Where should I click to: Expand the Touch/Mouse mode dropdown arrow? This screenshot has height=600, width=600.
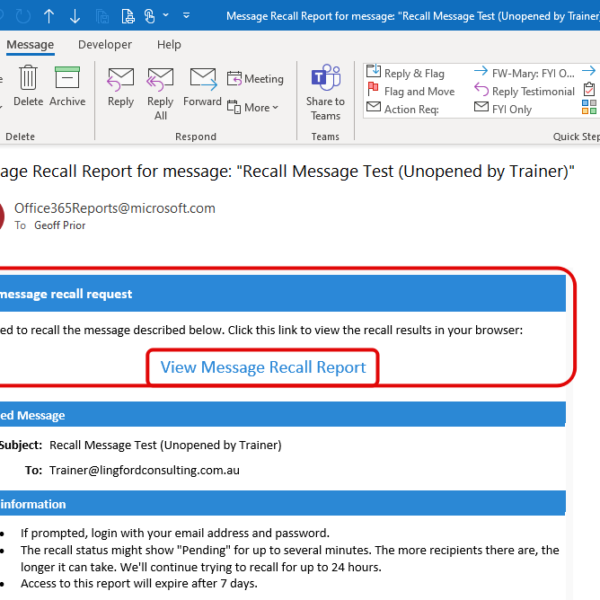[x=166, y=15]
